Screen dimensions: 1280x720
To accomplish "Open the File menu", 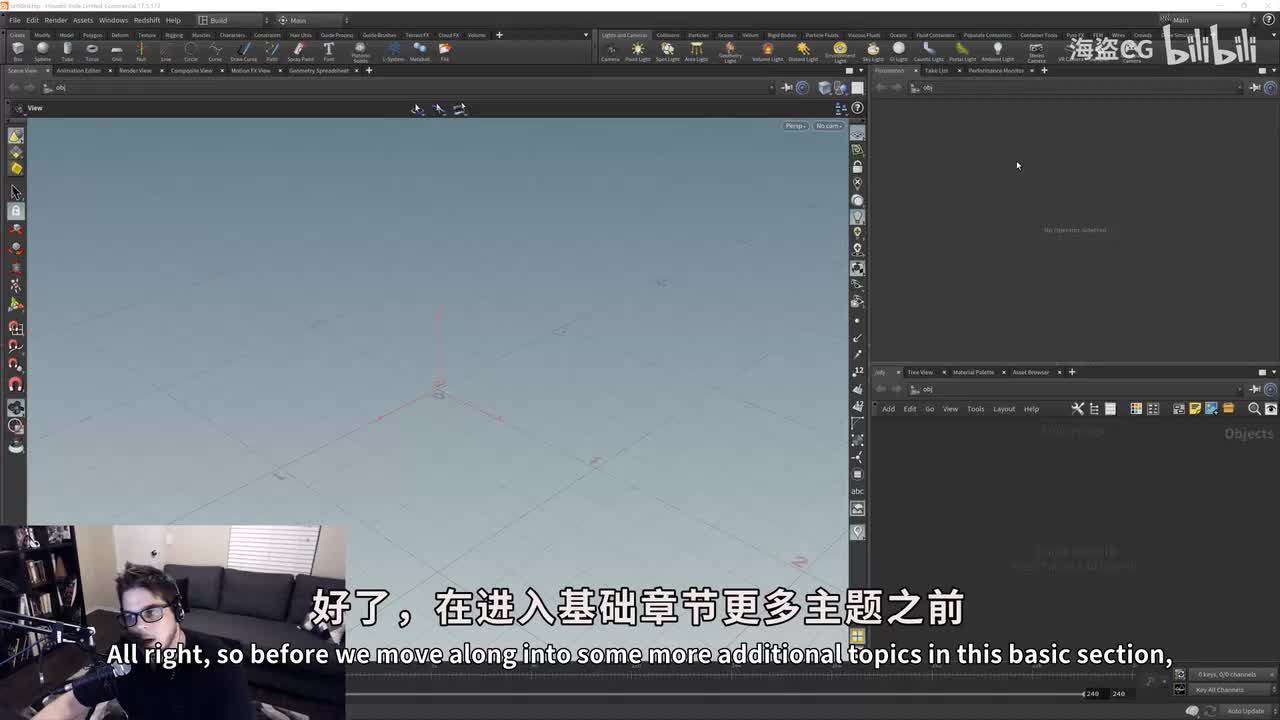I will pyautogui.click(x=15, y=20).
